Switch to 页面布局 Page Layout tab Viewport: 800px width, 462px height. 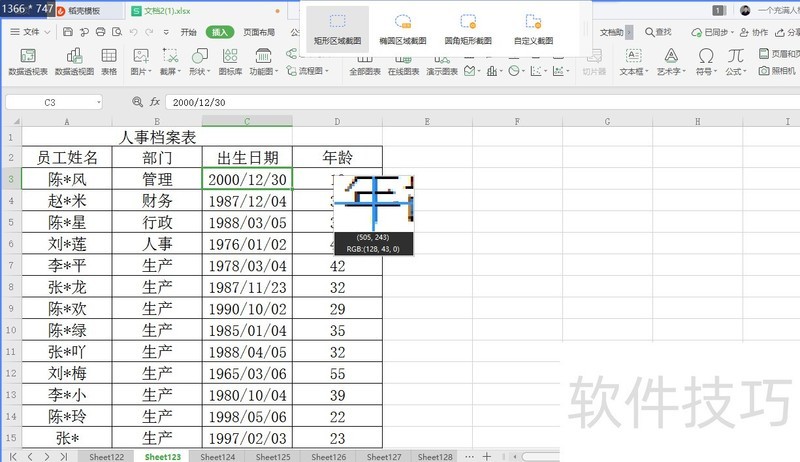[x=259, y=32]
